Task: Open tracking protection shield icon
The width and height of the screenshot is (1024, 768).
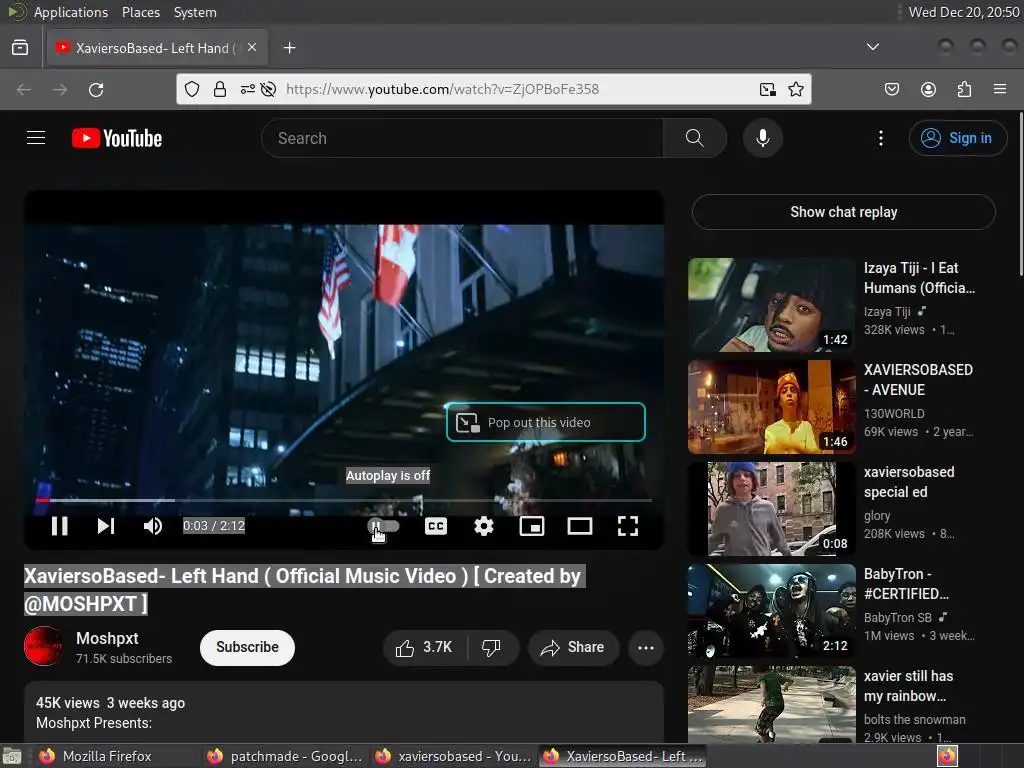Action: pyautogui.click(x=191, y=89)
